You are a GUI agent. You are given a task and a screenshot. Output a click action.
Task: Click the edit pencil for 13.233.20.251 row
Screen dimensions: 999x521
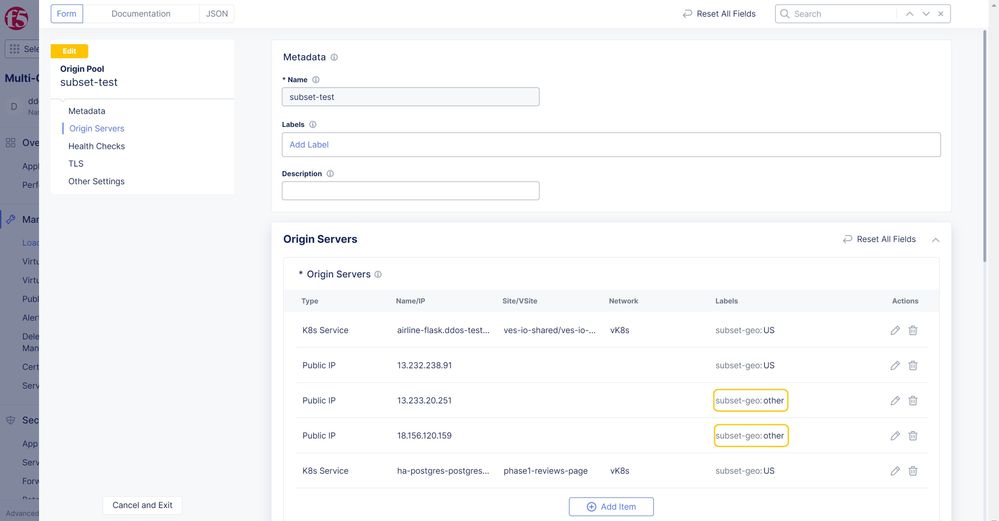[895, 401]
